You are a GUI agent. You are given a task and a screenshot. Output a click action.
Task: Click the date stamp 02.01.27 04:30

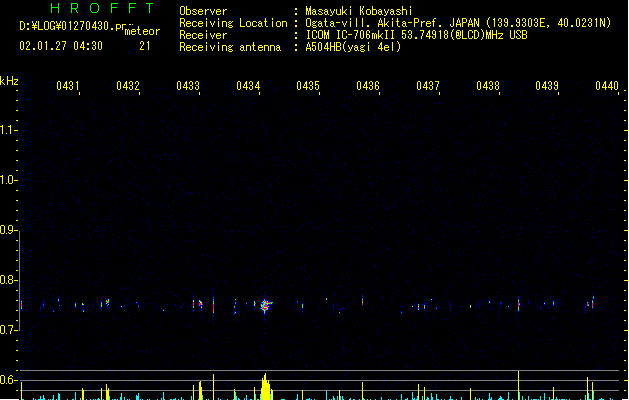61,46
